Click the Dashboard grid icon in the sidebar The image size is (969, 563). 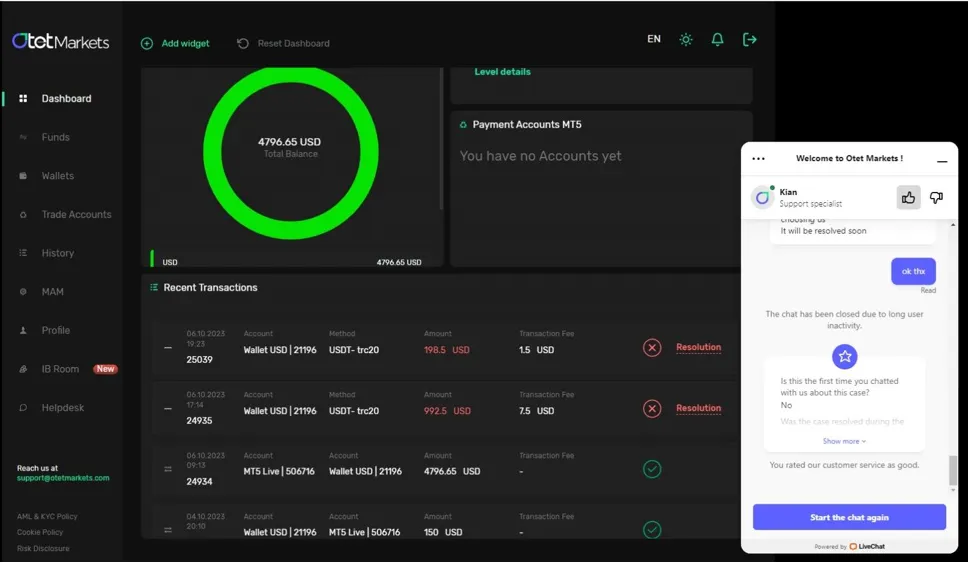click(23, 98)
